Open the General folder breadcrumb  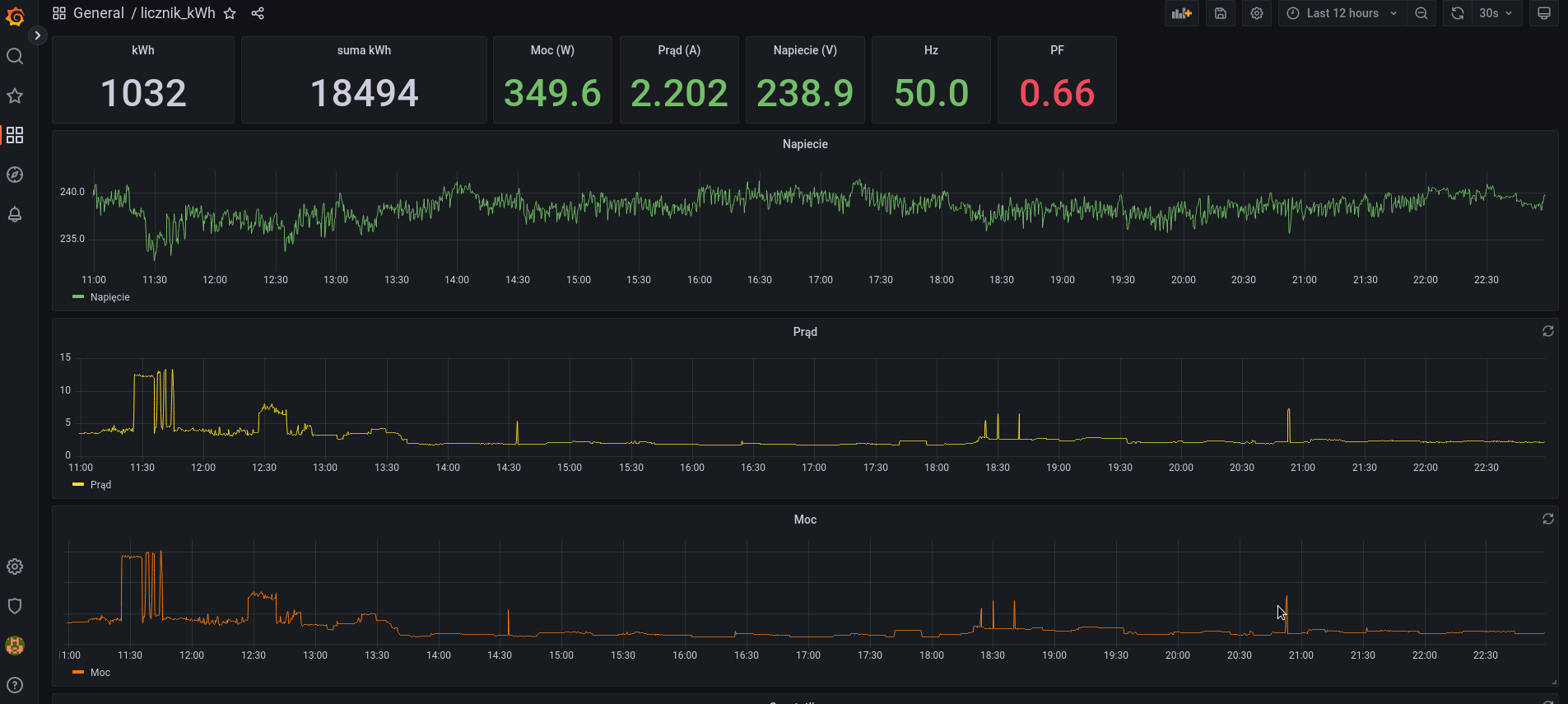(x=98, y=13)
